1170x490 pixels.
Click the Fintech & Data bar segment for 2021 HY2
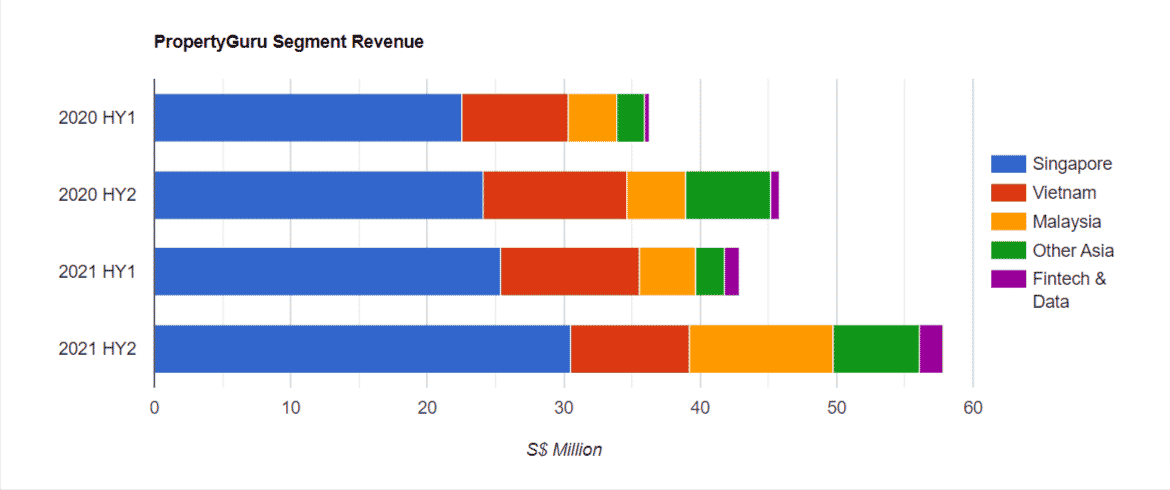pyautogui.click(x=931, y=348)
